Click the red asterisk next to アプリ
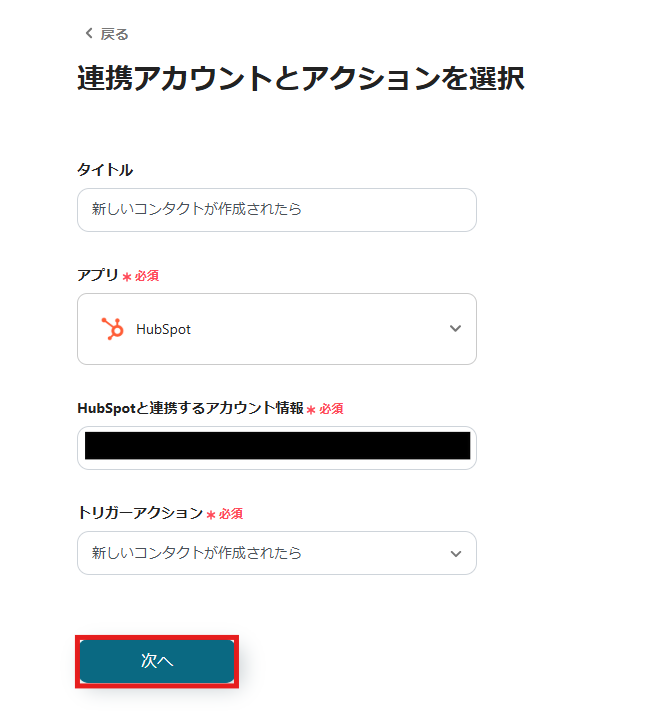The width and height of the screenshot is (657, 712). [127, 276]
